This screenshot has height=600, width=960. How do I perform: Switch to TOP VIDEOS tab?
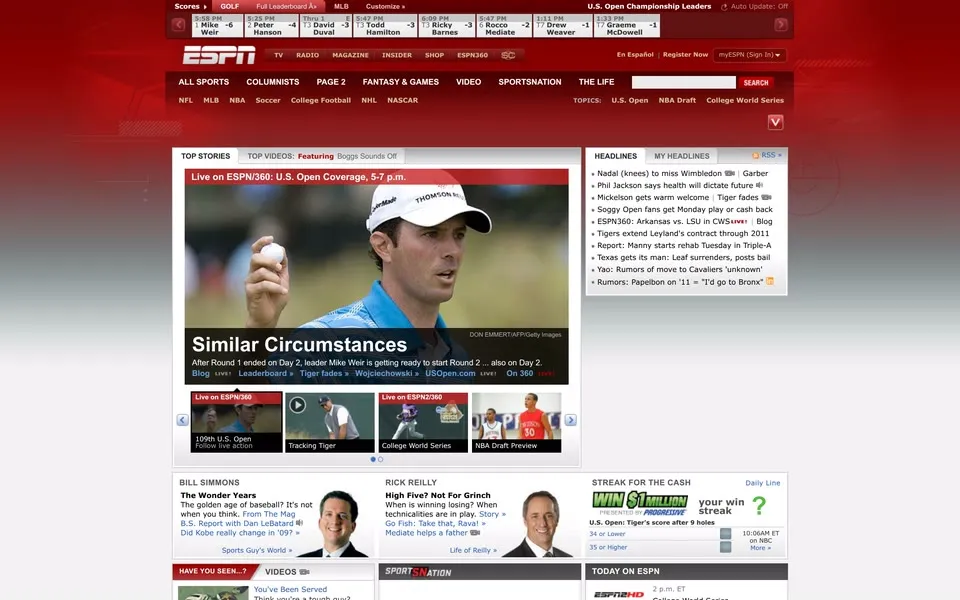click(x=322, y=156)
